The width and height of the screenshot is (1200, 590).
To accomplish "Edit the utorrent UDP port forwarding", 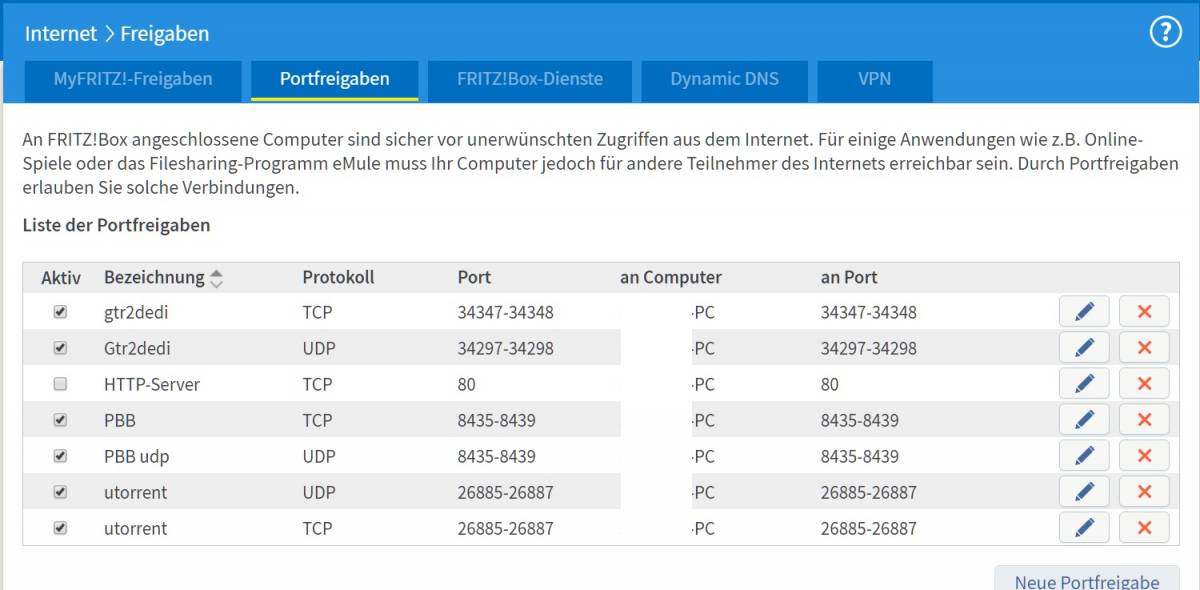I will click(x=1084, y=492).
